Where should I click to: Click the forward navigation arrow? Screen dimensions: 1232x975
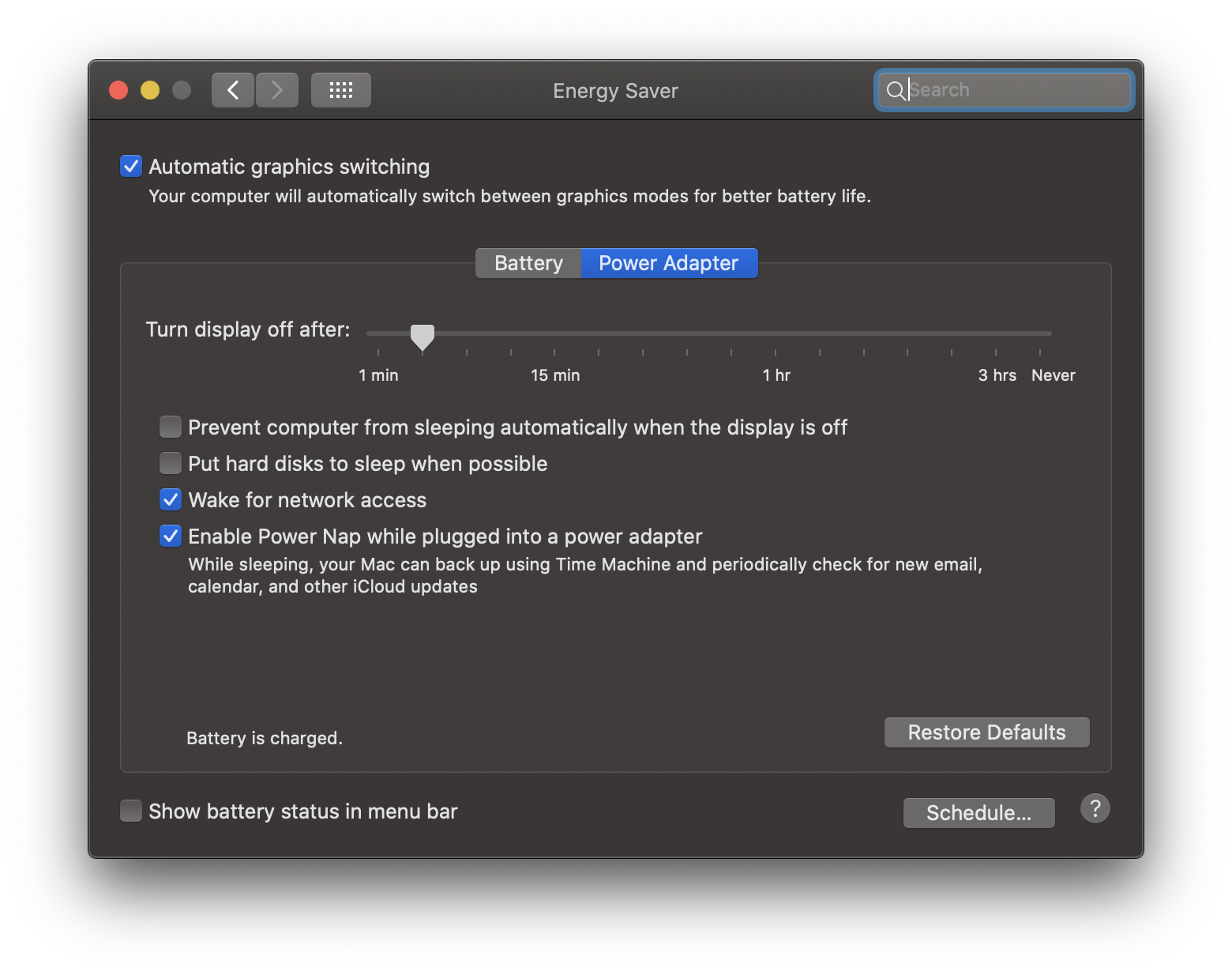276,89
